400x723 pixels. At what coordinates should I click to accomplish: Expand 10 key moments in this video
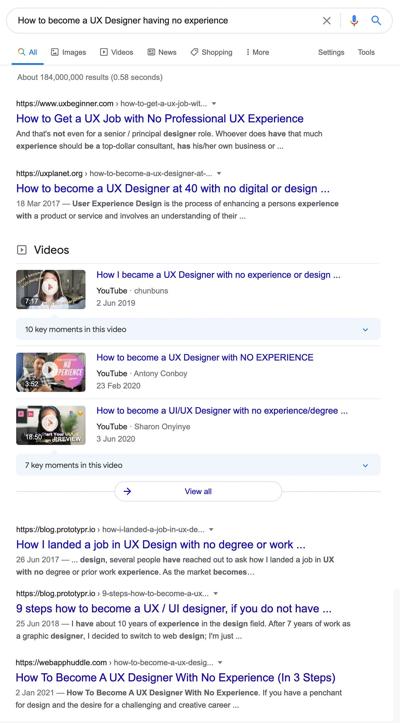click(198, 329)
